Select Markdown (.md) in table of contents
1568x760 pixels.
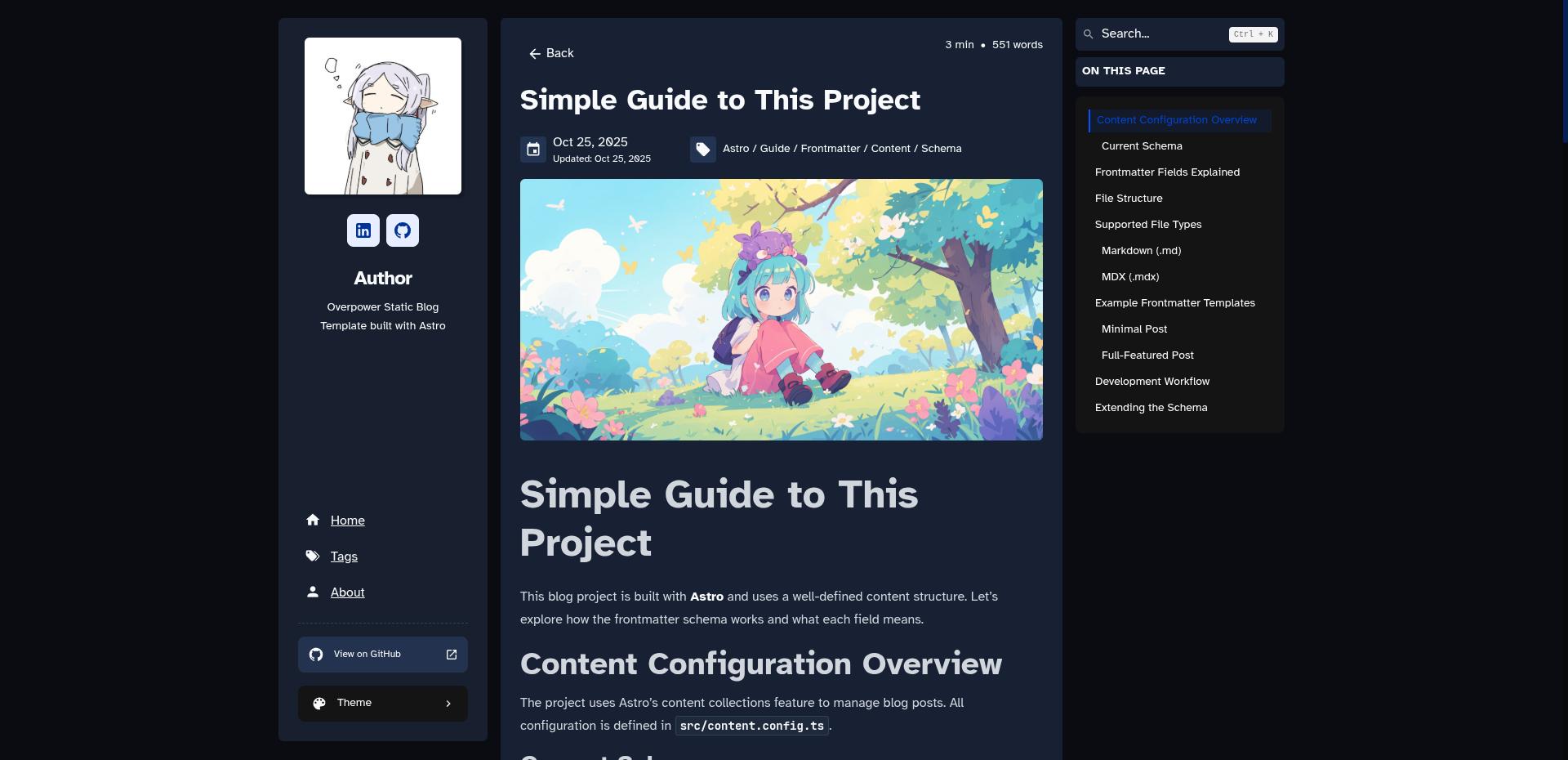coord(1141,251)
